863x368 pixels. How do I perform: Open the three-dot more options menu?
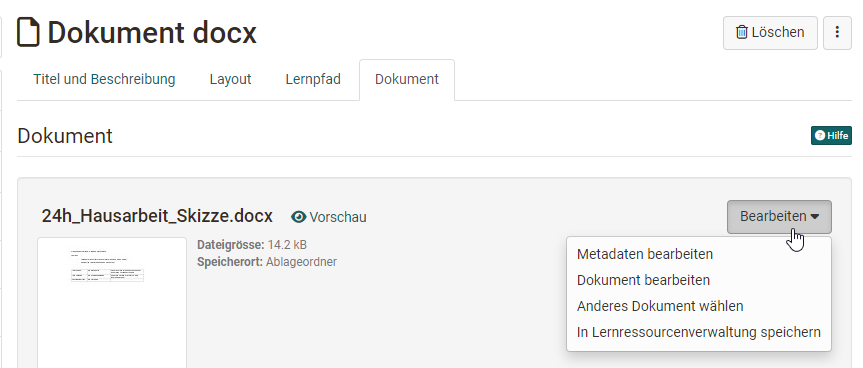837,32
